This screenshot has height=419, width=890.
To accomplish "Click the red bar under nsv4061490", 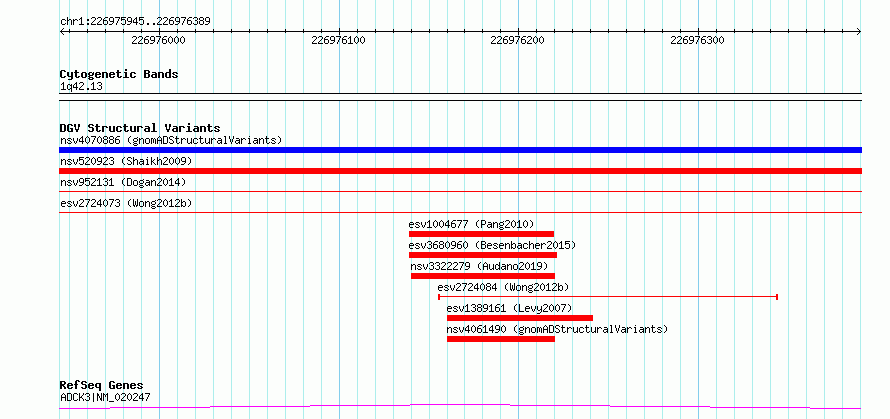I will 501,339.
